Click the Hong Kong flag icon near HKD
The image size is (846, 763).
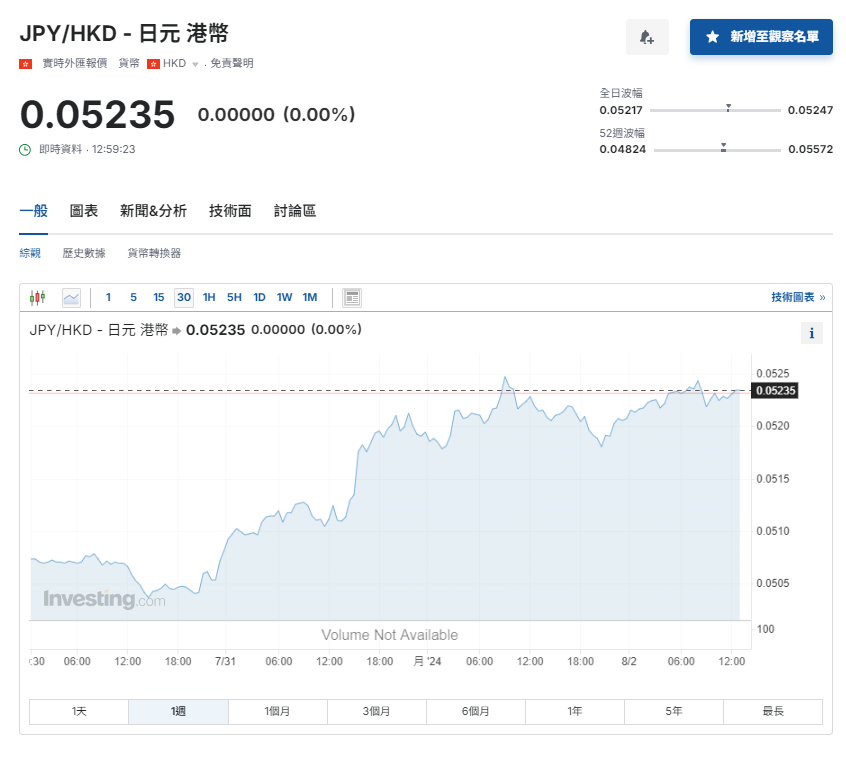[x=154, y=64]
